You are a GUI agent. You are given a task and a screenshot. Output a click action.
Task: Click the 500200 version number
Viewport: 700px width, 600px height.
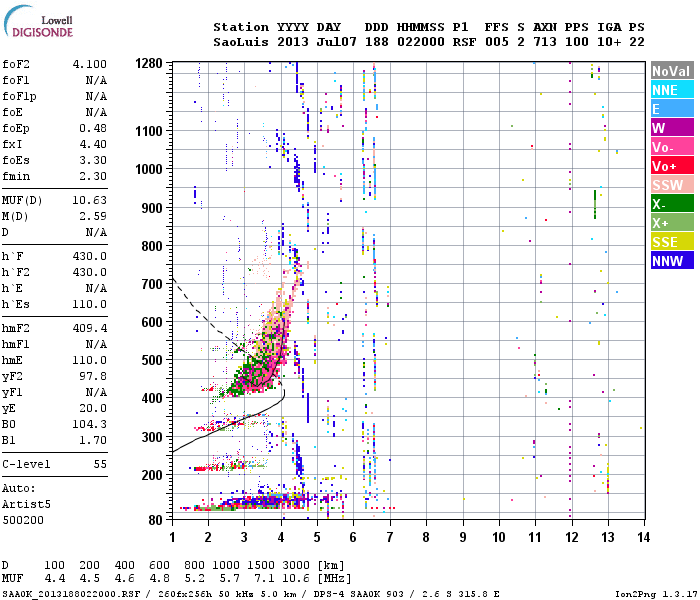coord(23,520)
